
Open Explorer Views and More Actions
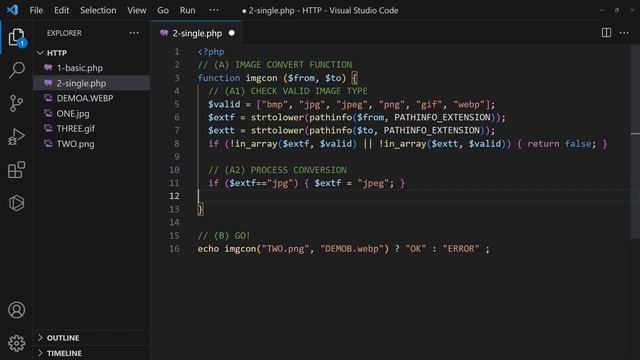point(134,33)
